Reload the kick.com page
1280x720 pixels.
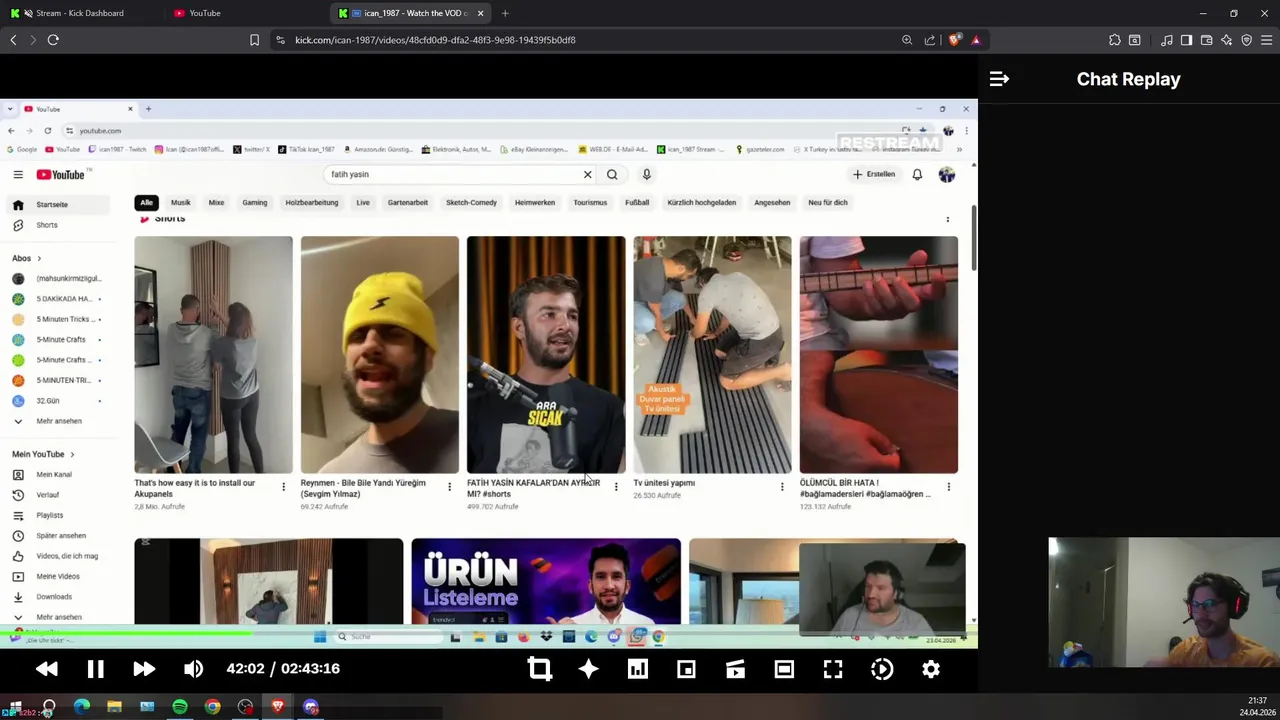click(53, 40)
